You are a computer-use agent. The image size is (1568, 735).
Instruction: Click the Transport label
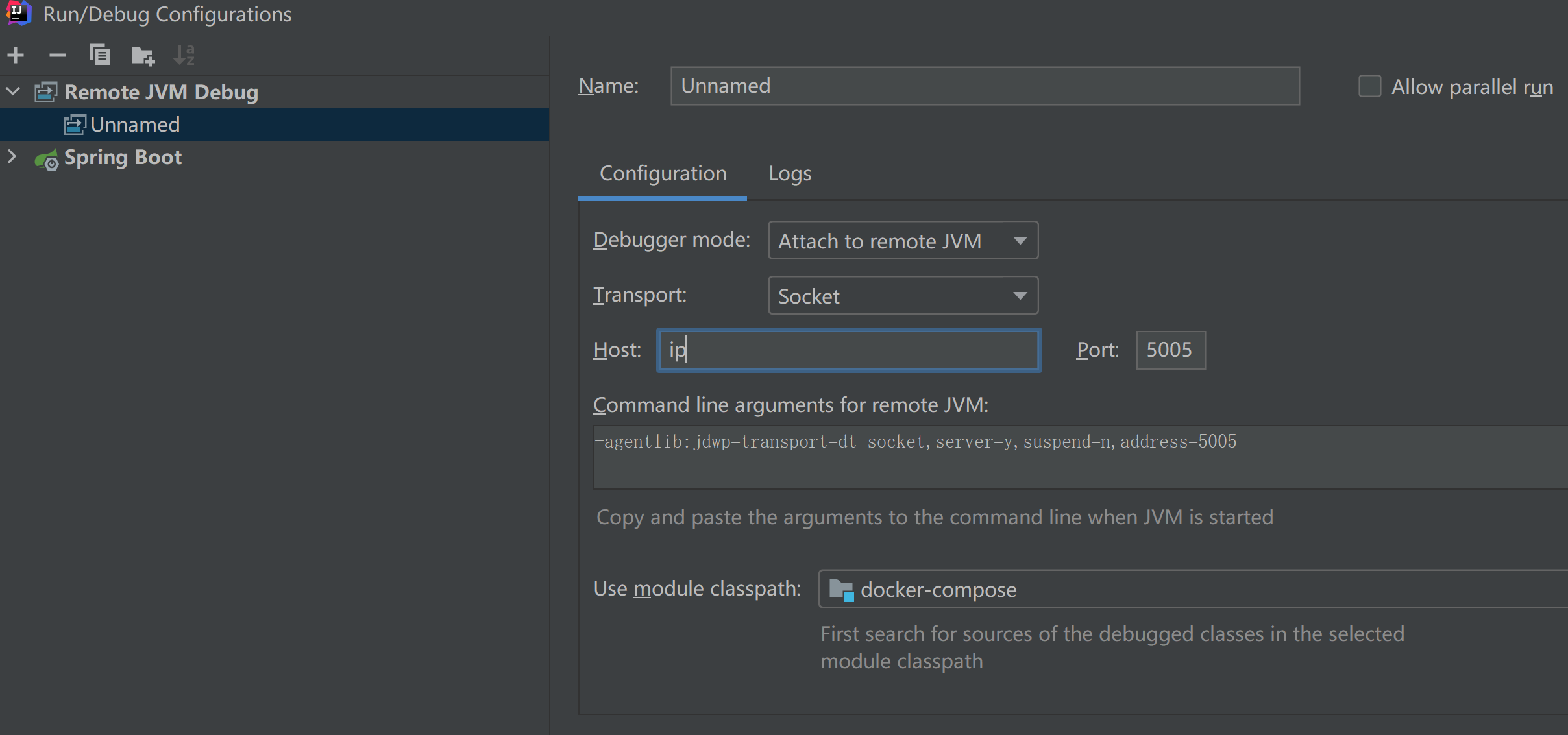point(640,295)
